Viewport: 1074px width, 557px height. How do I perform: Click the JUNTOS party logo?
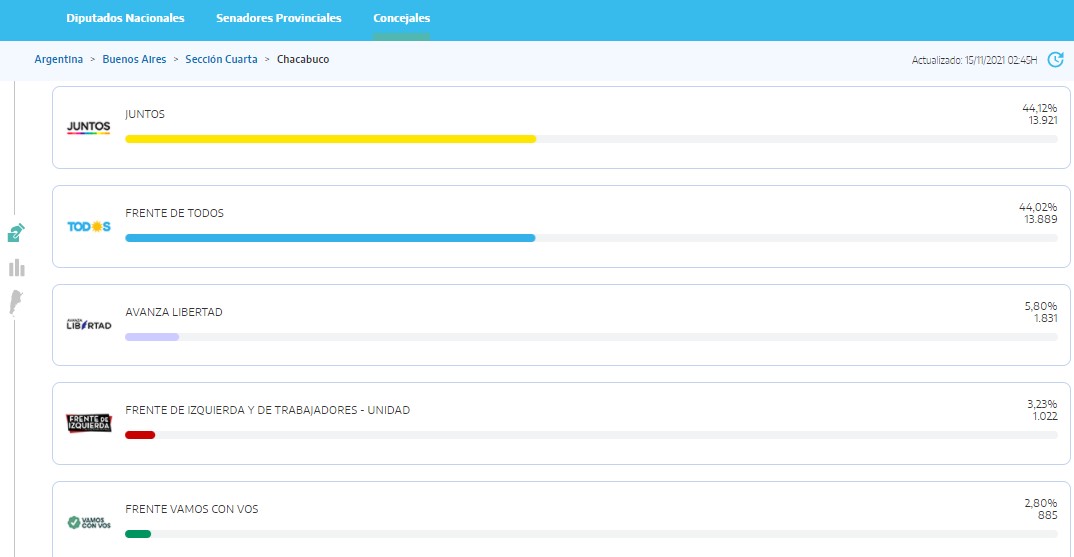(88, 127)
